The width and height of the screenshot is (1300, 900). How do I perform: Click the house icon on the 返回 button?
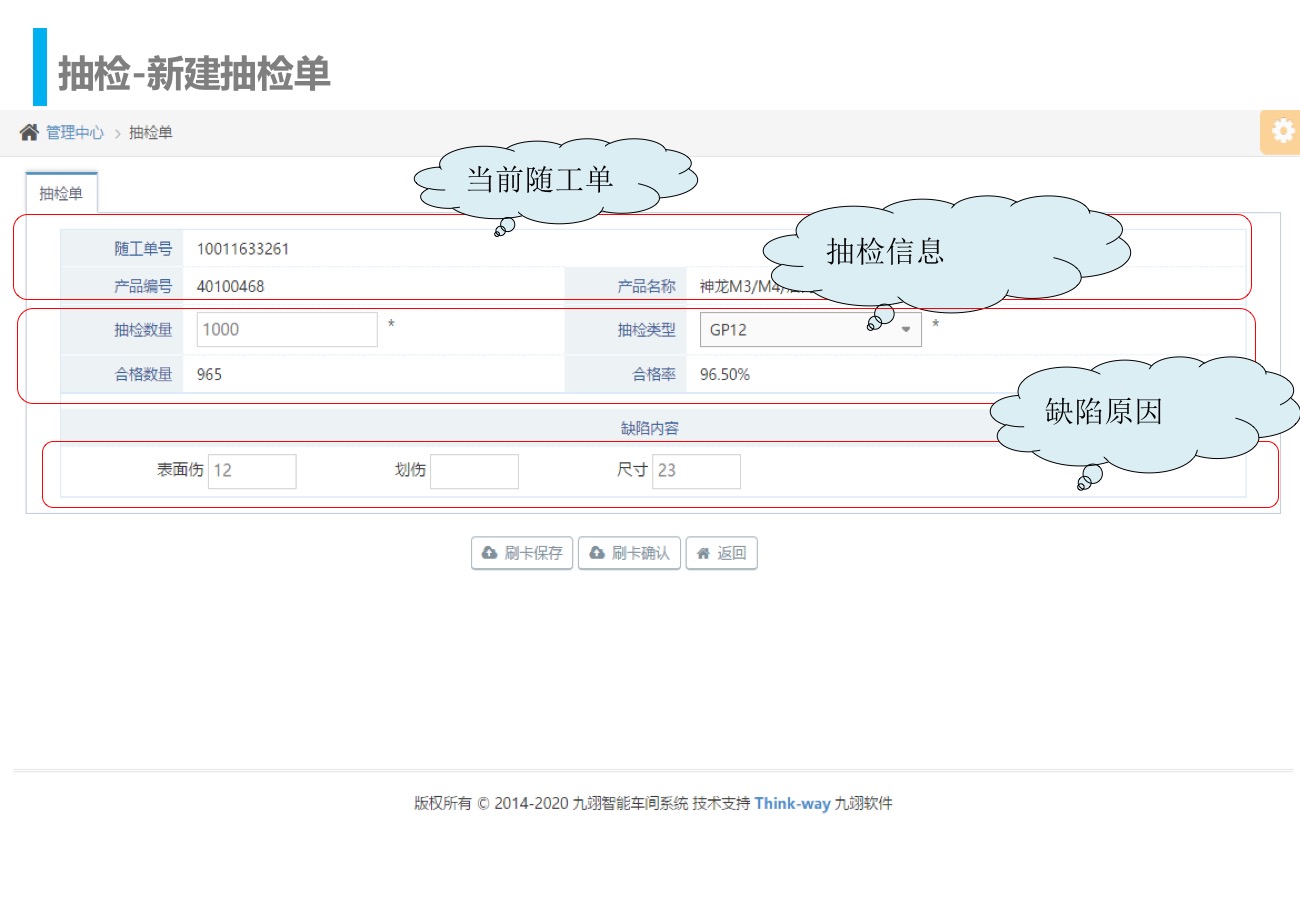pyautogui.click(x=703, y=553)
